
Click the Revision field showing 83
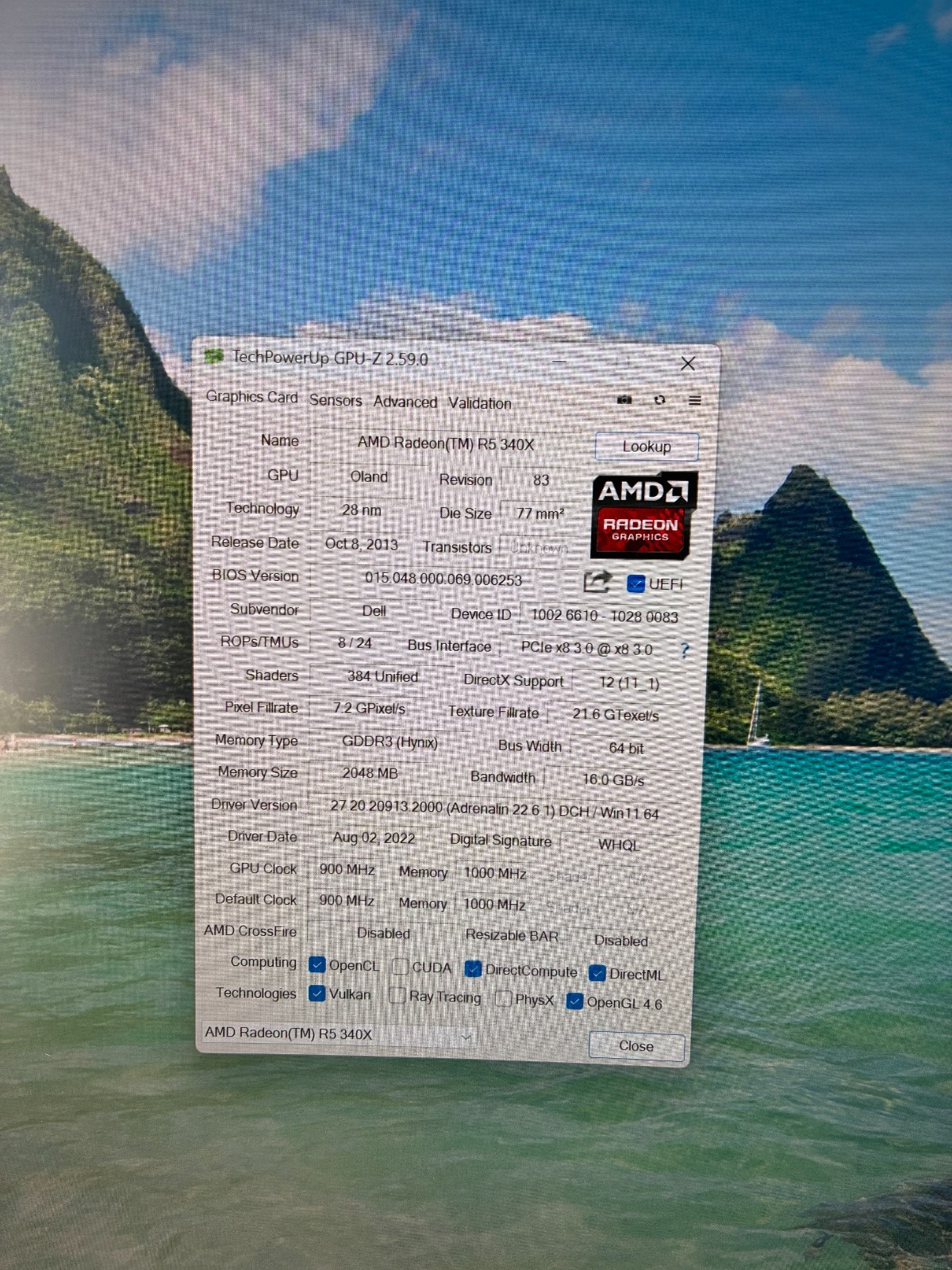[x=541, y=480]
